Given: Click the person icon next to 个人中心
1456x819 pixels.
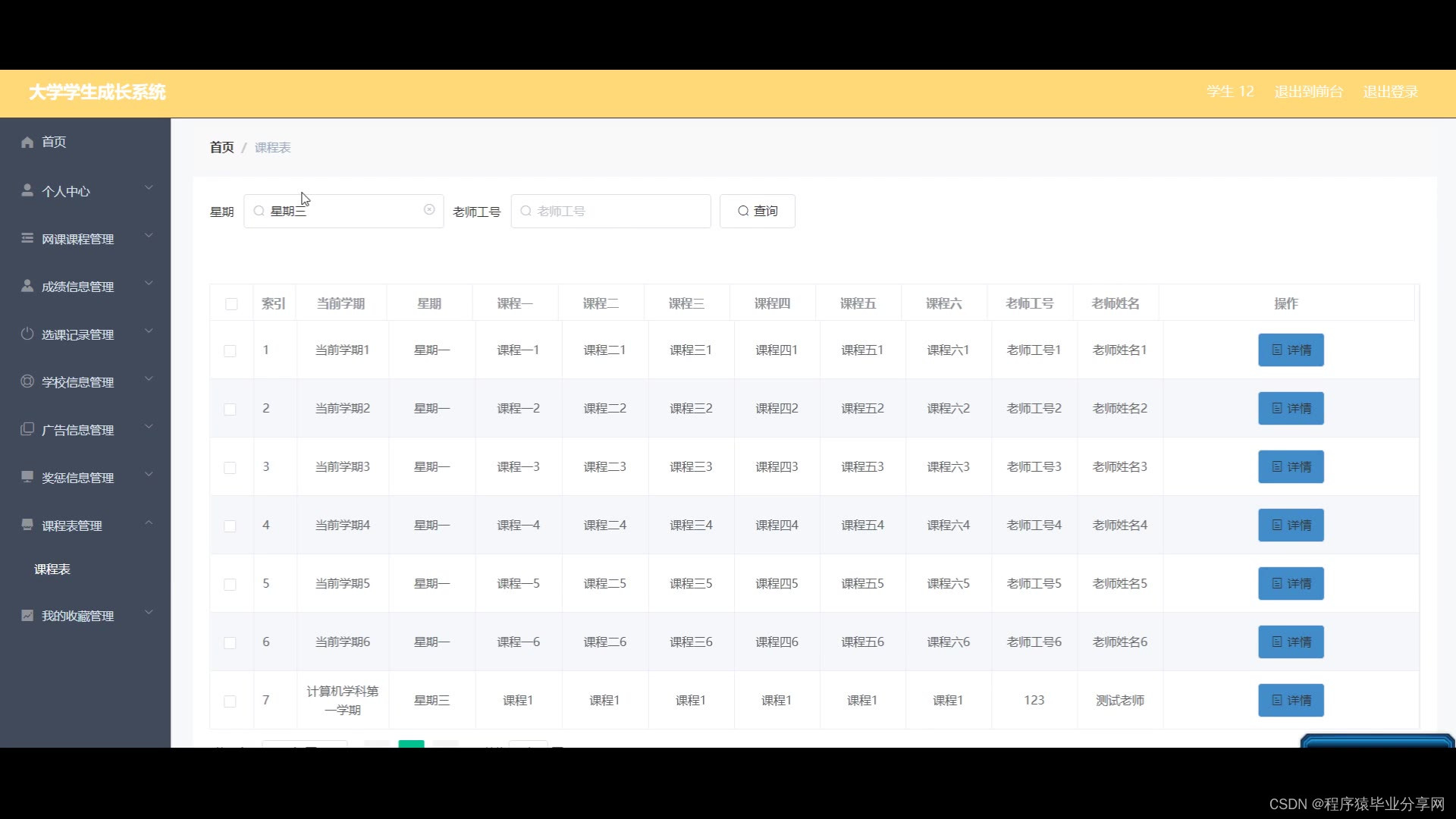Looking at the screenshot, I should click(x=27, y=190).
